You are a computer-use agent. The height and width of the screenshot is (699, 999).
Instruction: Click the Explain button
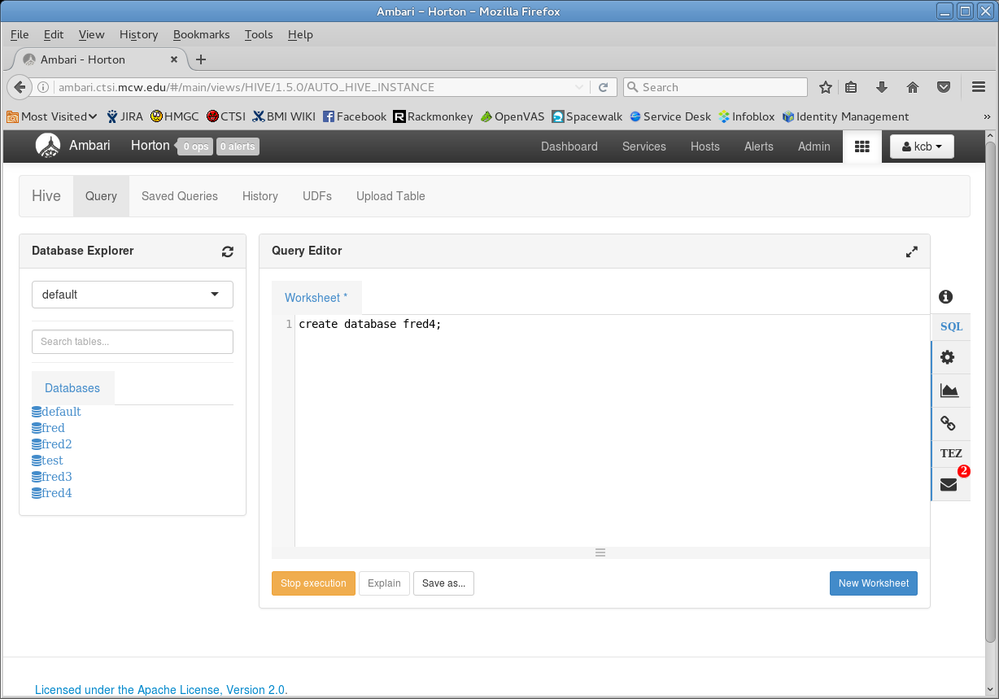[384, 583]
